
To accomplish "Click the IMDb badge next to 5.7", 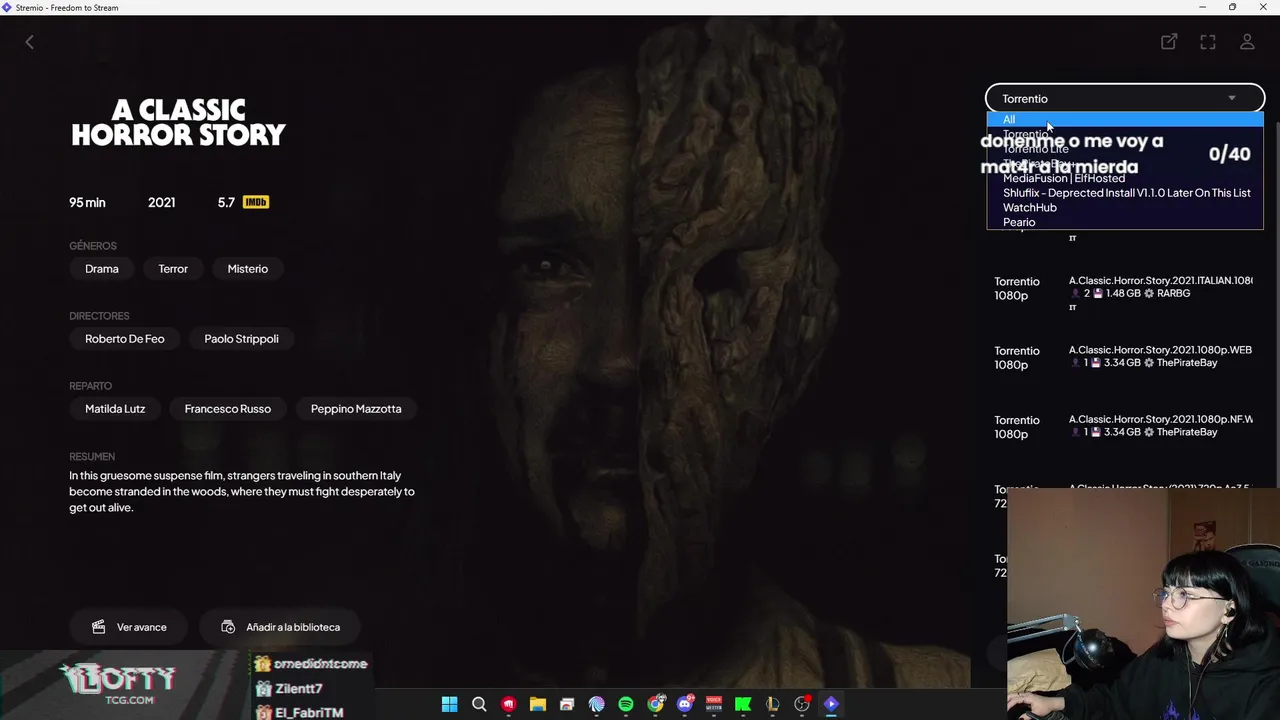I will (256, 202).
